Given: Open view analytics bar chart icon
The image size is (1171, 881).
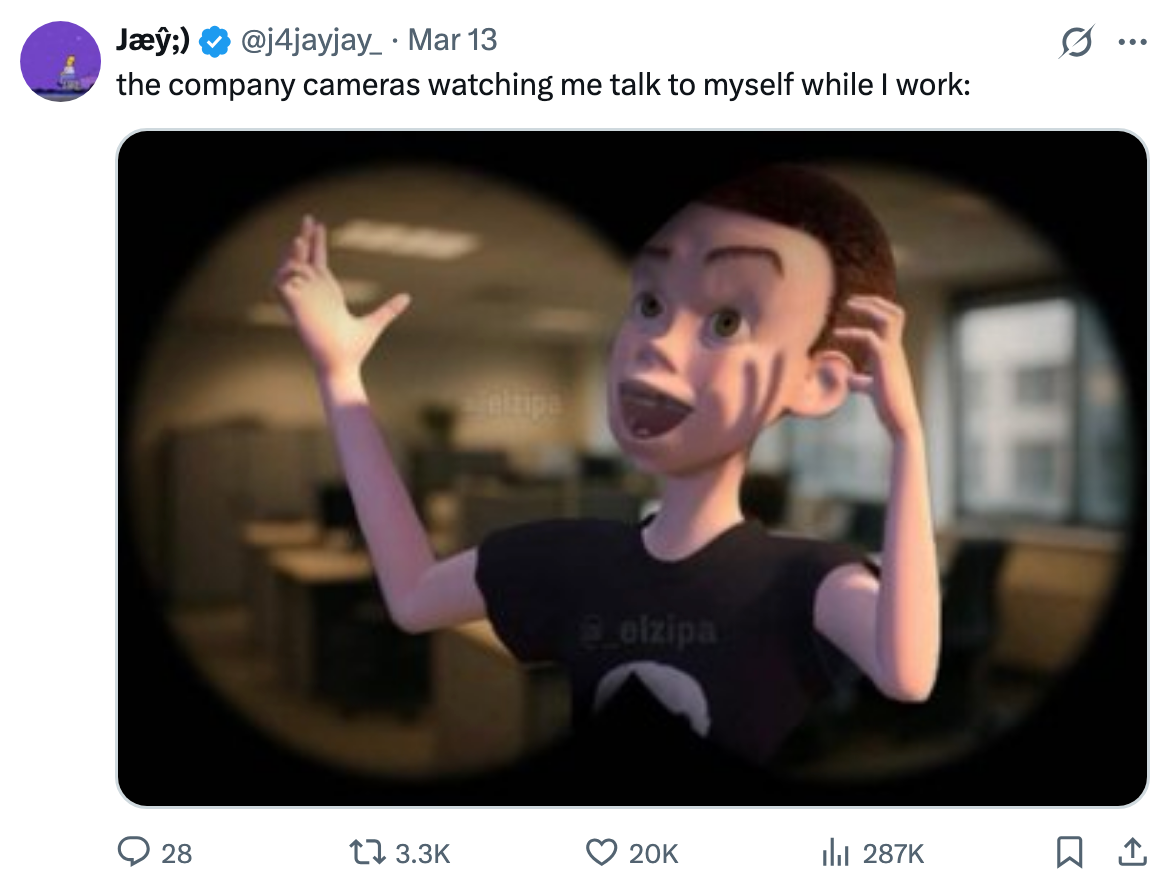Looking at the screenshot, I should point(833,852).
